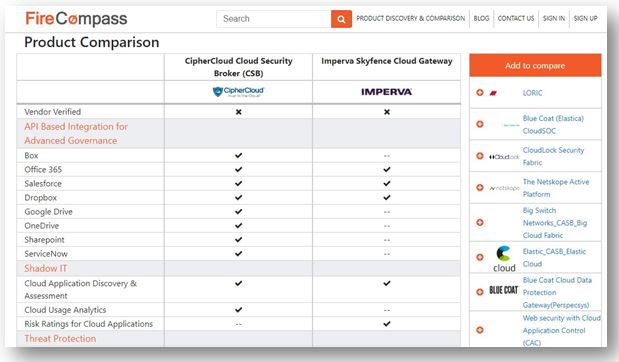Click CipherCloud checkmark in ServiceNow row
The image size is (619, 362).
[238, 253]
